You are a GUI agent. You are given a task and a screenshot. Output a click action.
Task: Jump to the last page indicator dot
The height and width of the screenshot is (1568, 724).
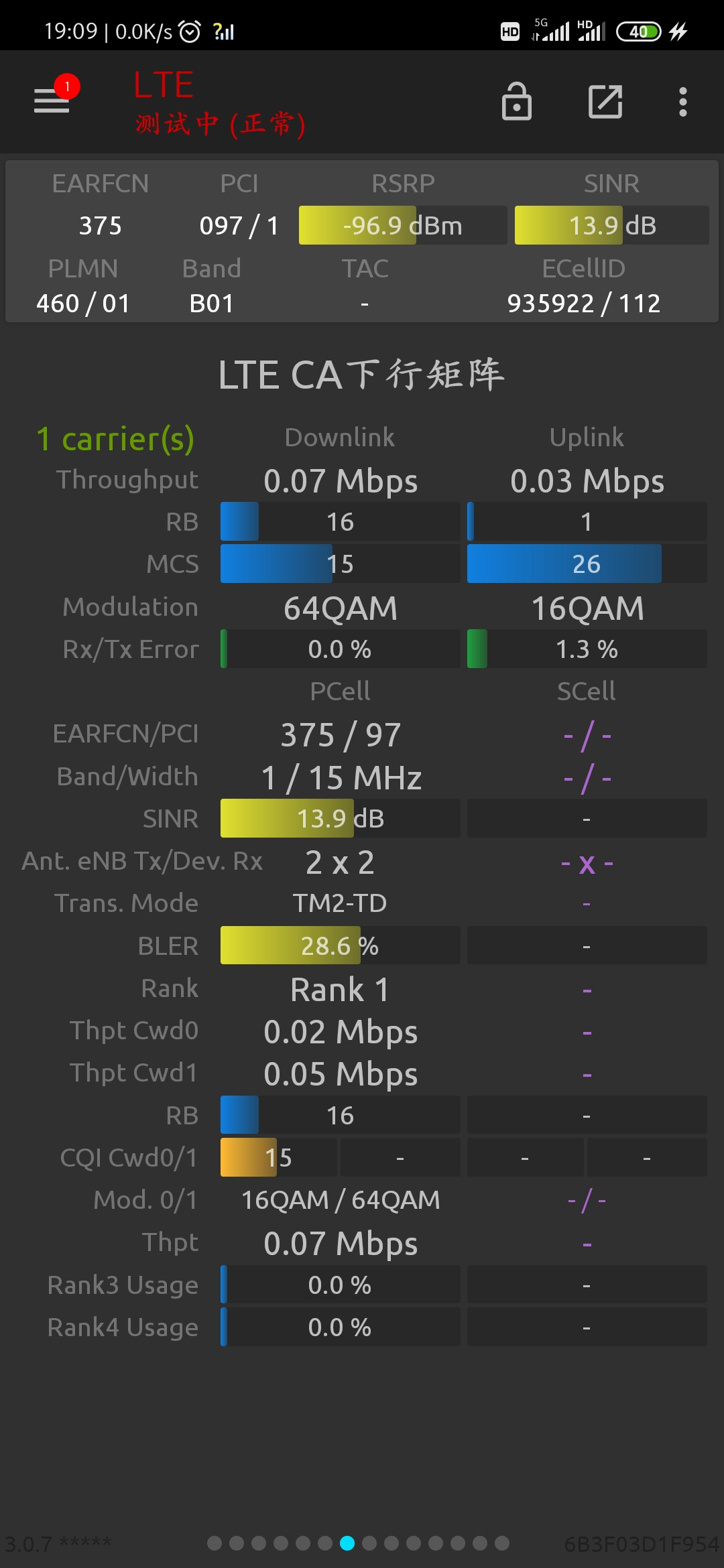click(502, 1543)
